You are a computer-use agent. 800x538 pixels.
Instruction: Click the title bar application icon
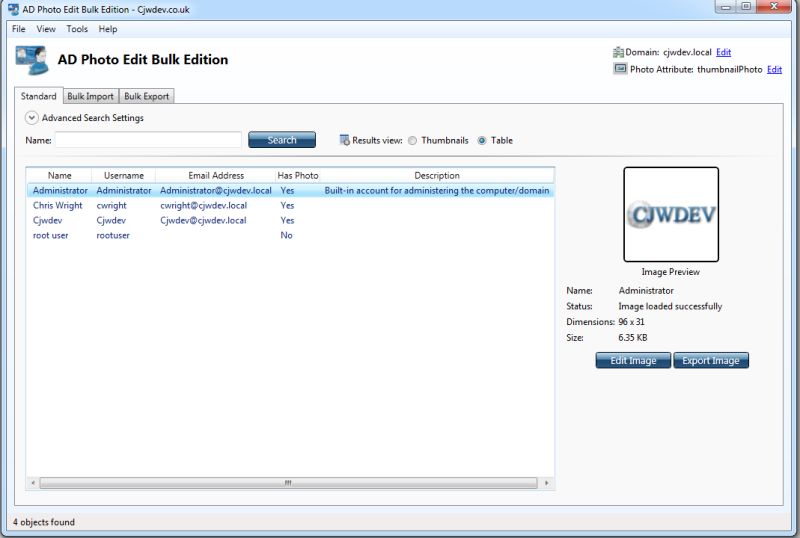[13, 9]
